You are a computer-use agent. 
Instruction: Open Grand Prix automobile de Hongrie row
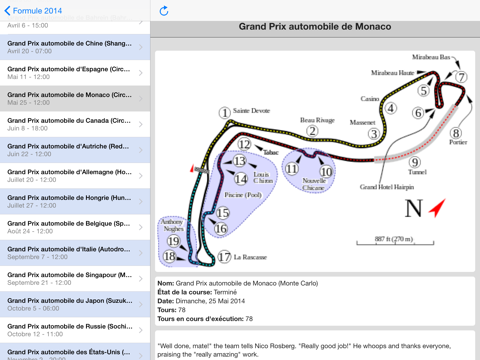point(75,201)
